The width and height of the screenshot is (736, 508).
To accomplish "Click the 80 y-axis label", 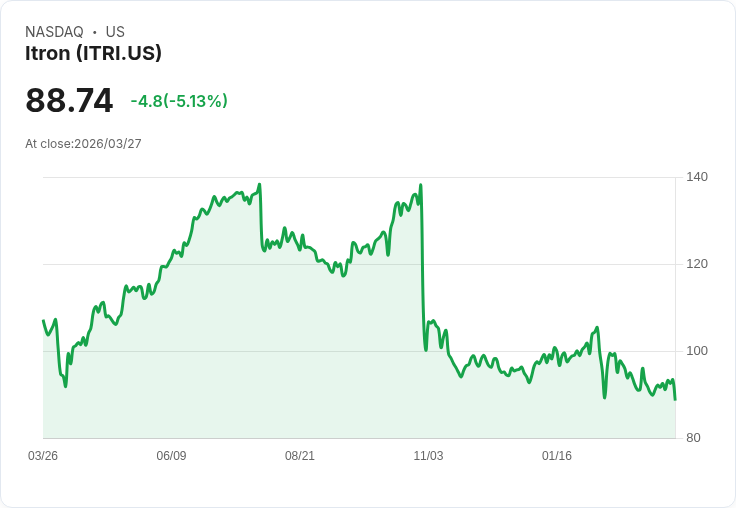I will (693, 438).
